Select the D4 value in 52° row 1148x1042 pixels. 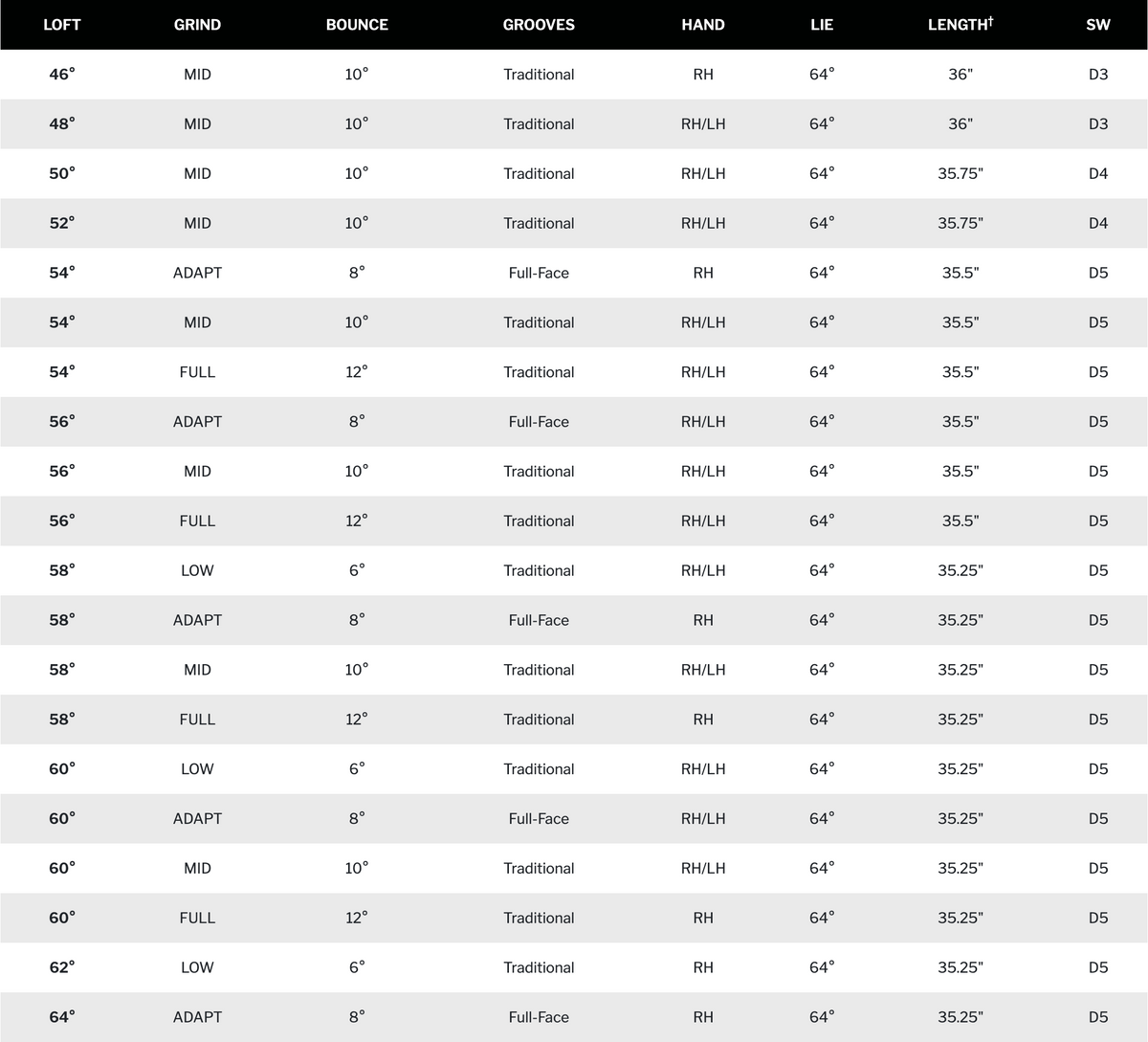(x=1098, y=223)
